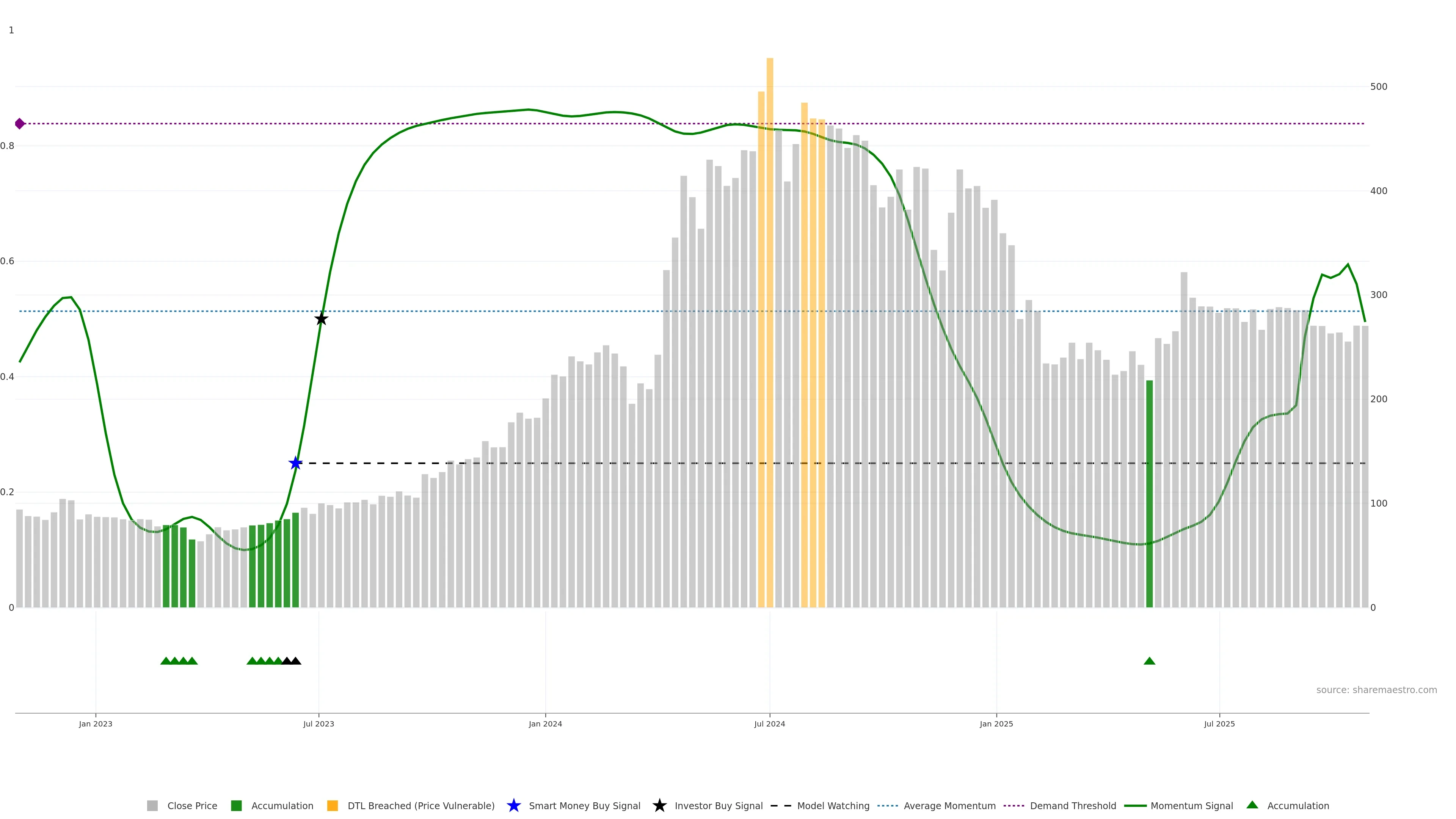Click the black Investor Buy Signal star on chart

[x=321, y=319]
